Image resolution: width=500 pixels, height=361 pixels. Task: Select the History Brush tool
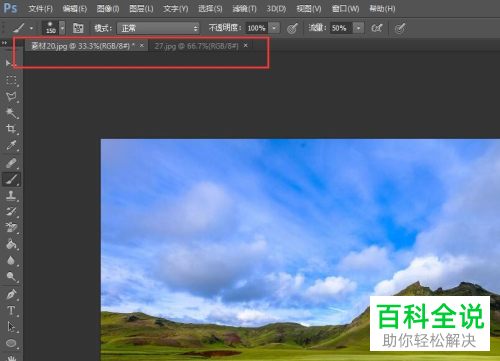tap(11, 211)
